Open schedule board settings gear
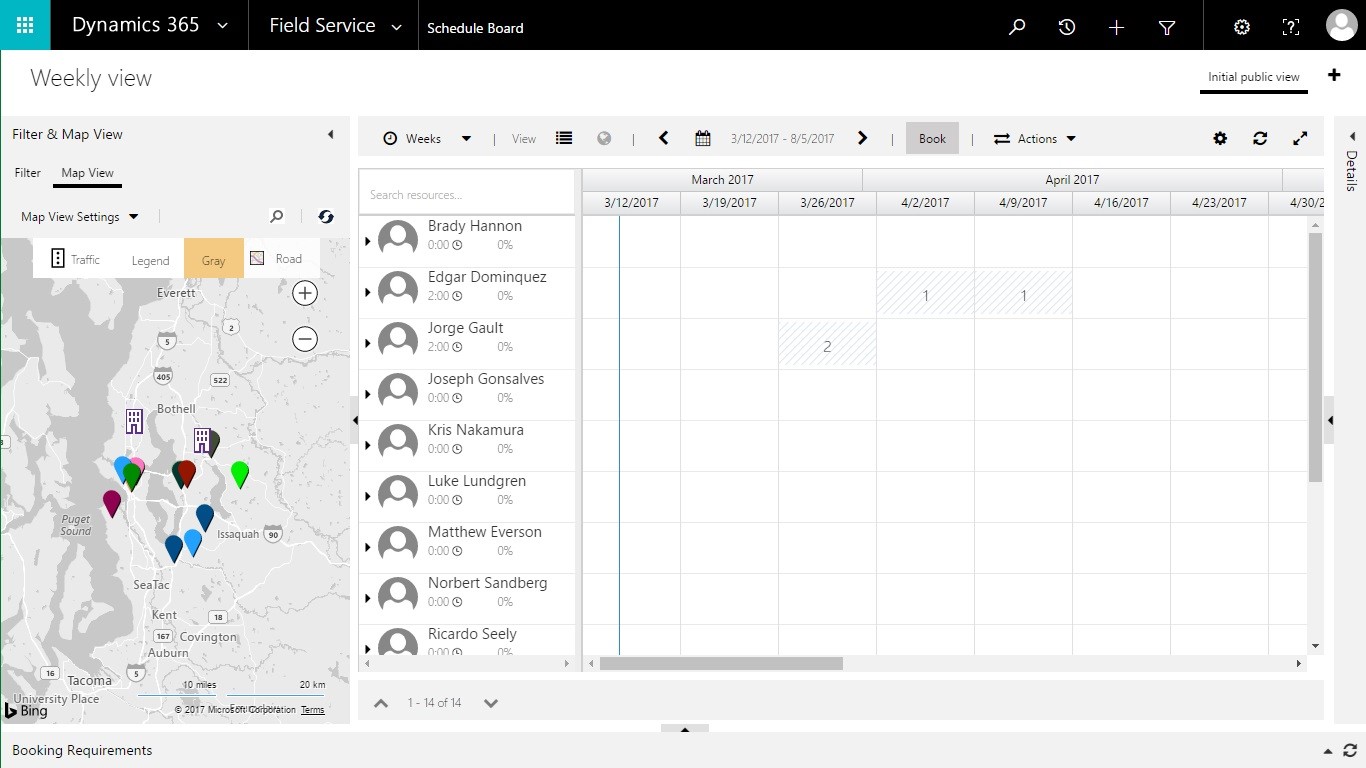The height and width of the screenshot is (768, 1366). pos(1220,139)
